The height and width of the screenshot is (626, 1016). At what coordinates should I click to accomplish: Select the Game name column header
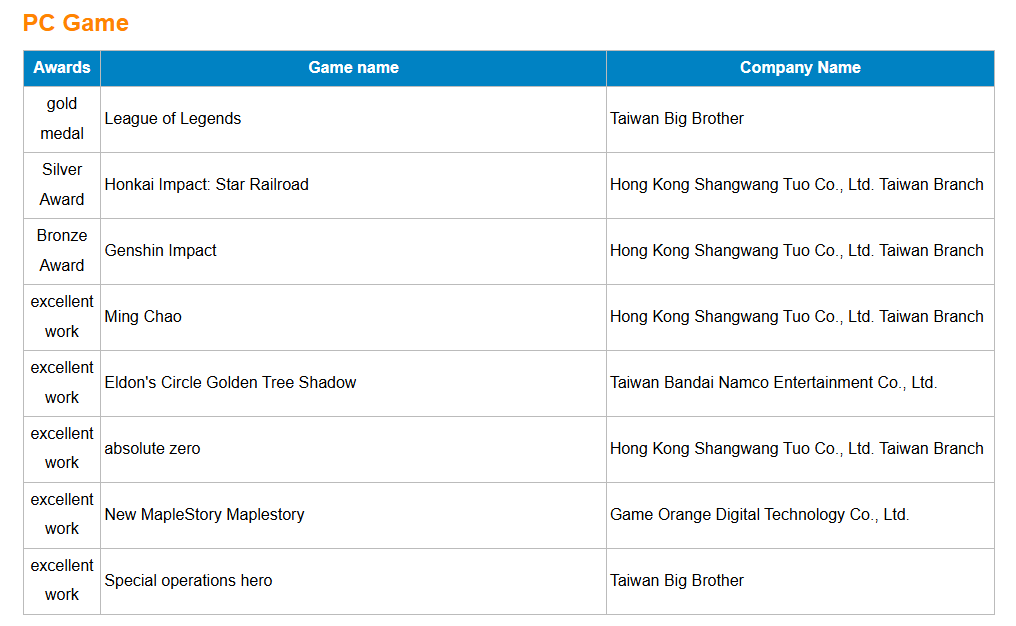click(353, 68)
